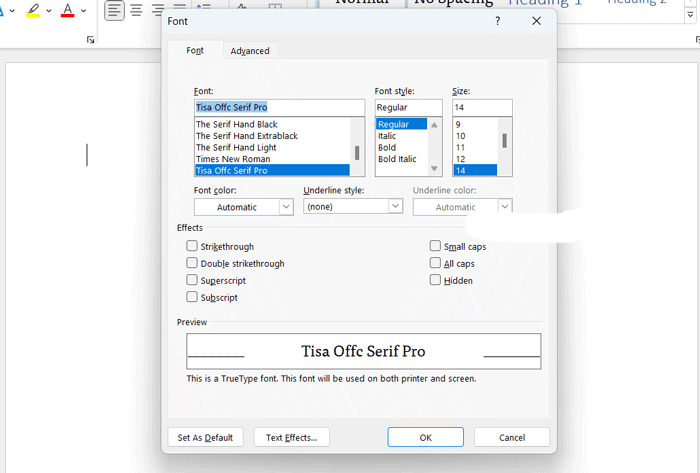Toggle the Small caps checkbox
The width and height of the screenshot is (700, 473).
(435, 246)
